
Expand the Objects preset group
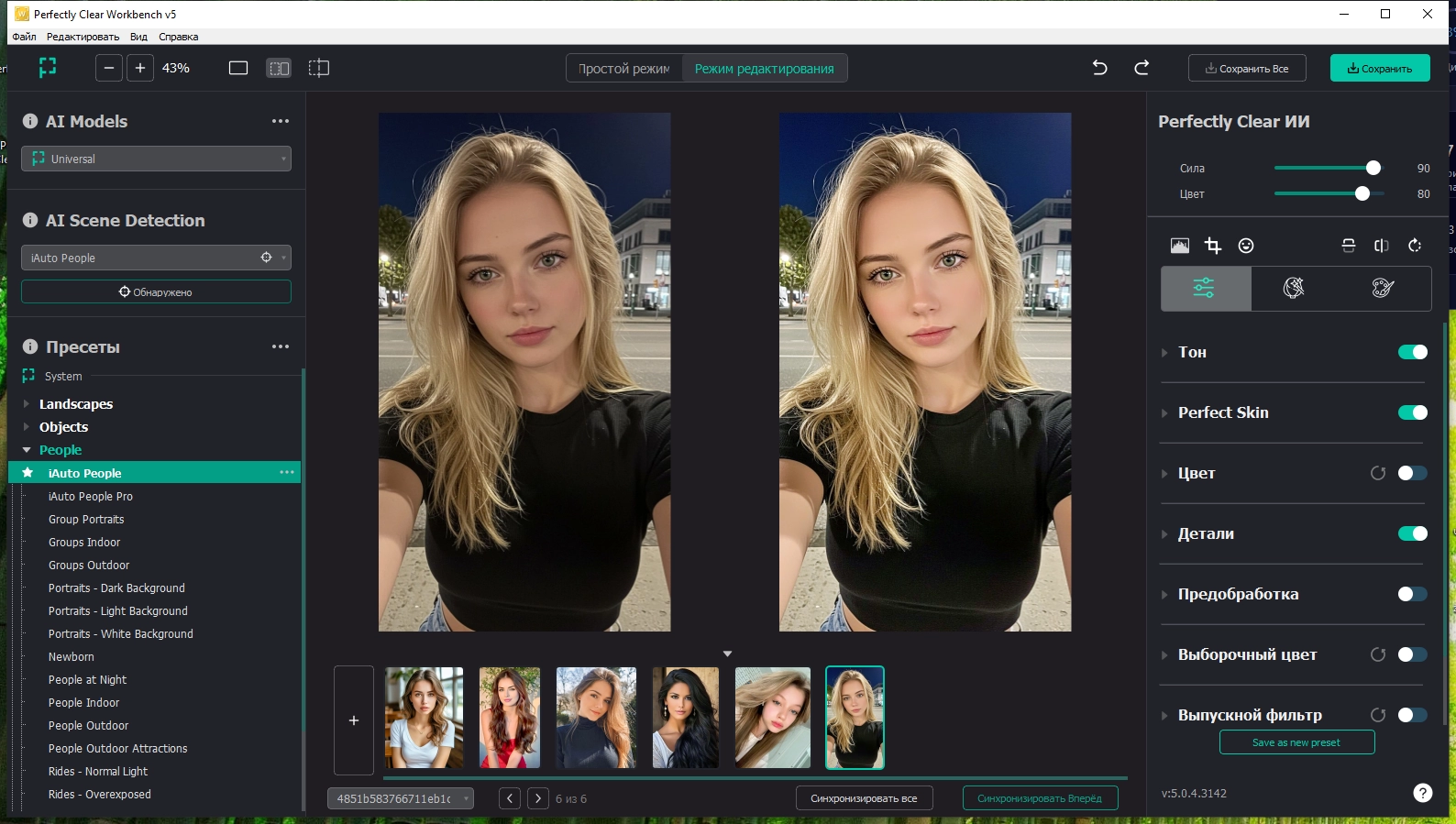tap(27, 427)
